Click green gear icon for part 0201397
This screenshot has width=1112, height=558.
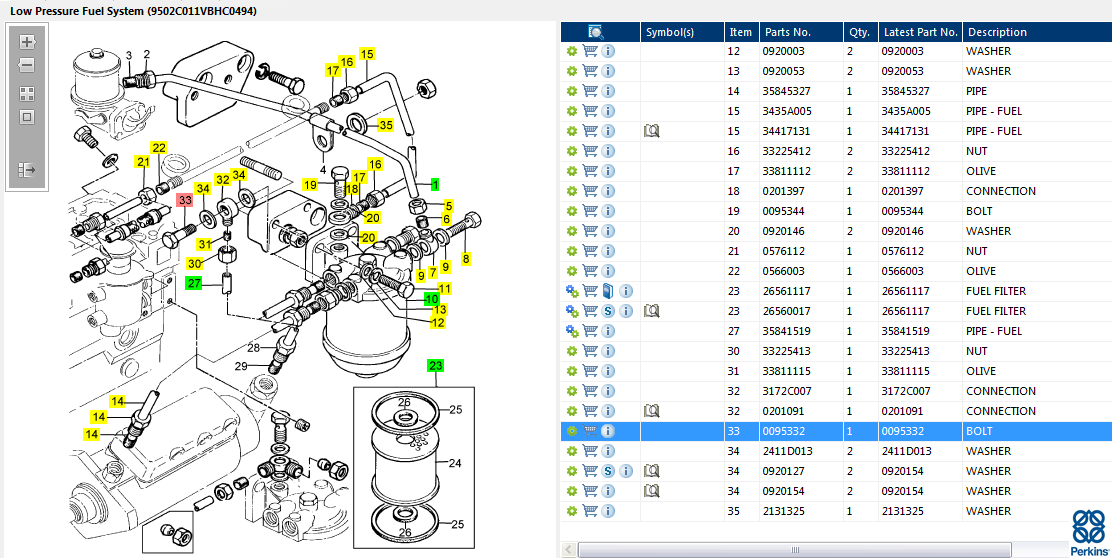(572, 191)
